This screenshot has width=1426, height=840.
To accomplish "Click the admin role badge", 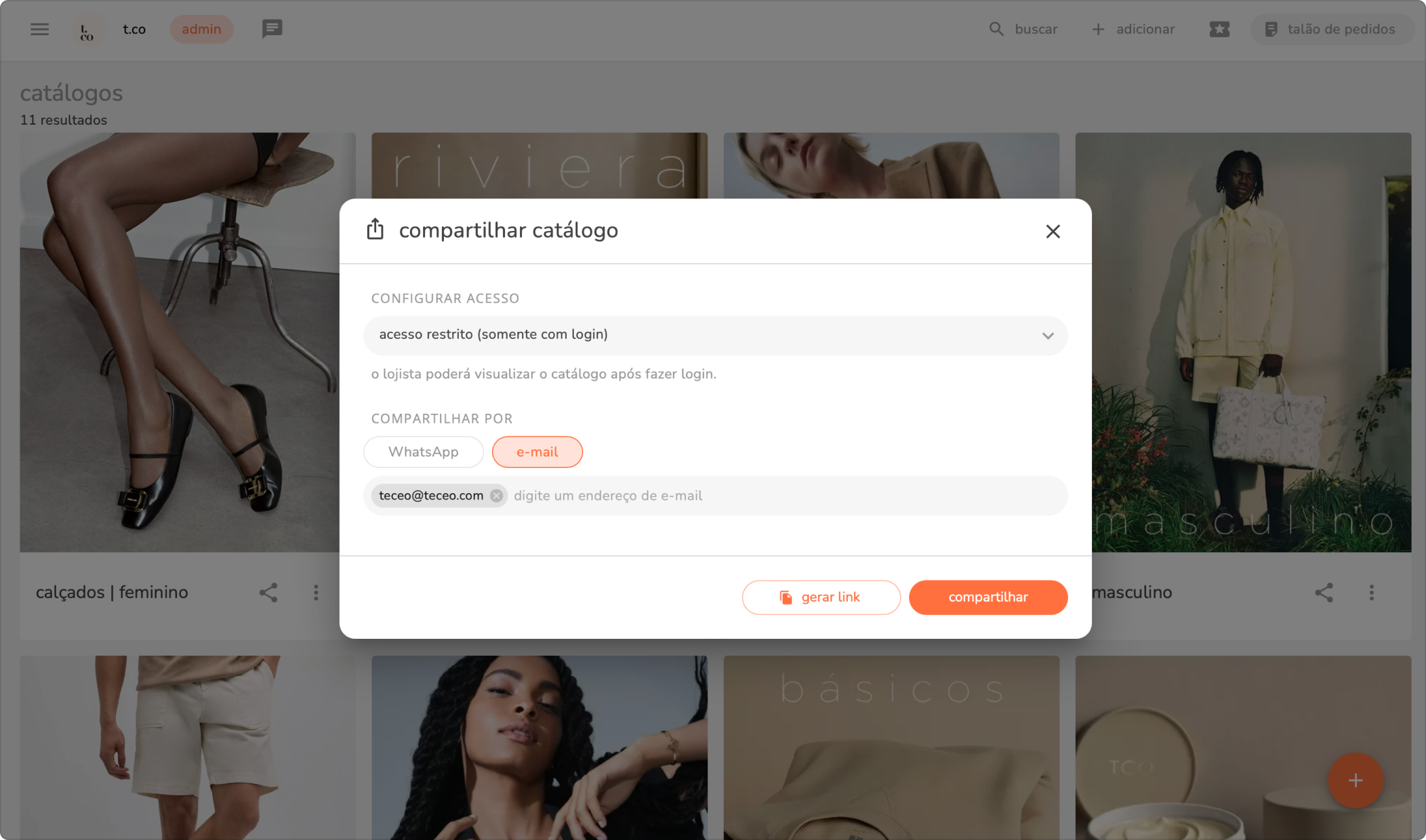I will 201,29.
